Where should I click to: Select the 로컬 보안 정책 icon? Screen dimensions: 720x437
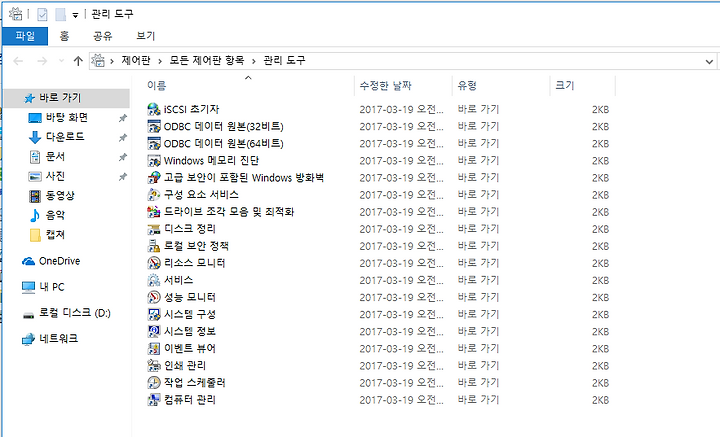153,246
